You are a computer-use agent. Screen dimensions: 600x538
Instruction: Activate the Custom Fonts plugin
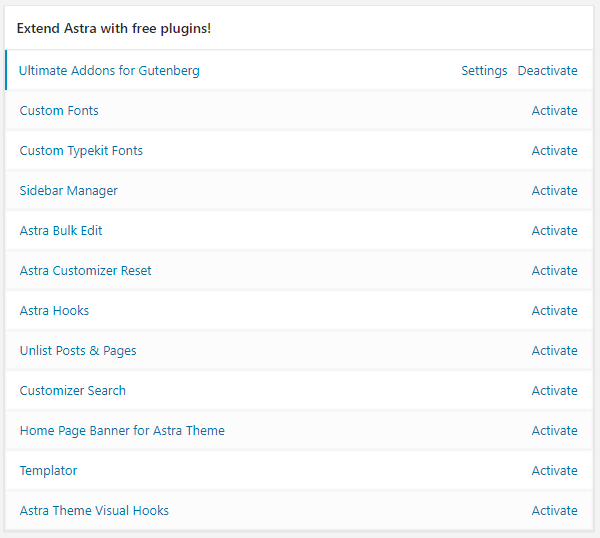coord(554,111)
